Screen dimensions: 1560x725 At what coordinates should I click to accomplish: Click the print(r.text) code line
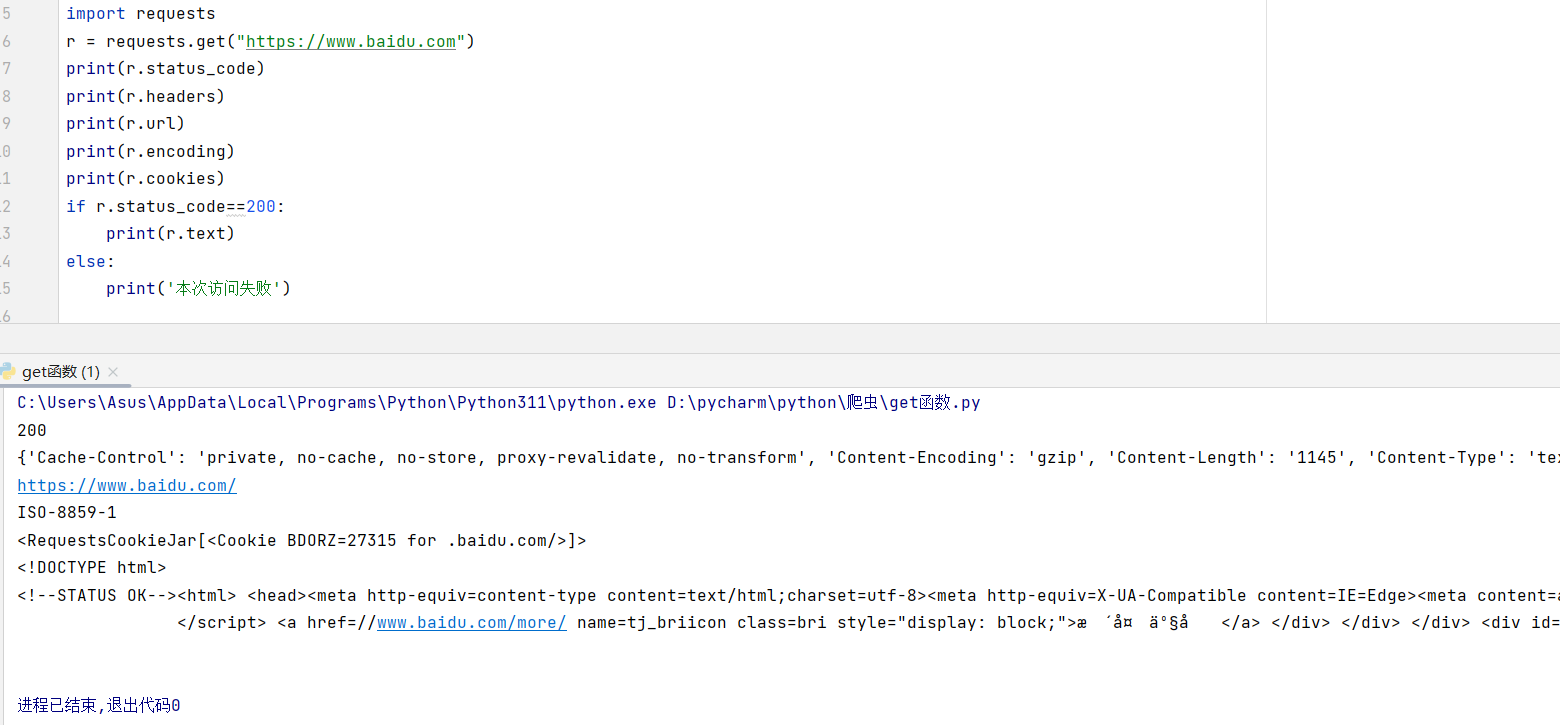coord(171,234)
